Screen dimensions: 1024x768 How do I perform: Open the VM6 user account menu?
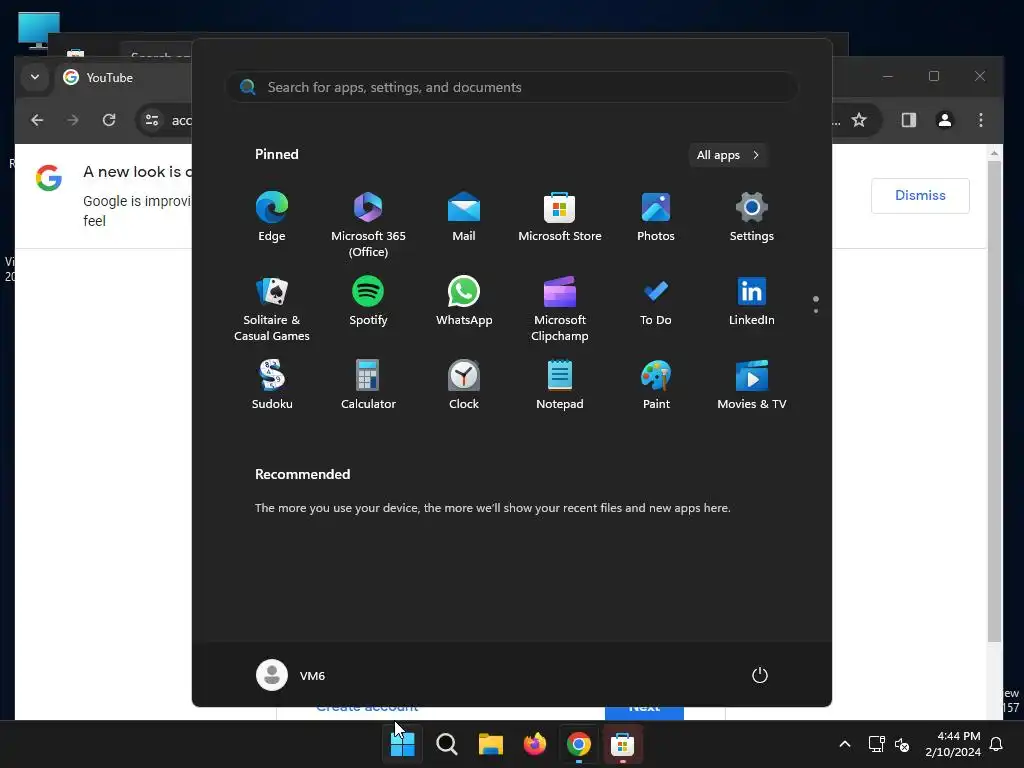(291, 675)
